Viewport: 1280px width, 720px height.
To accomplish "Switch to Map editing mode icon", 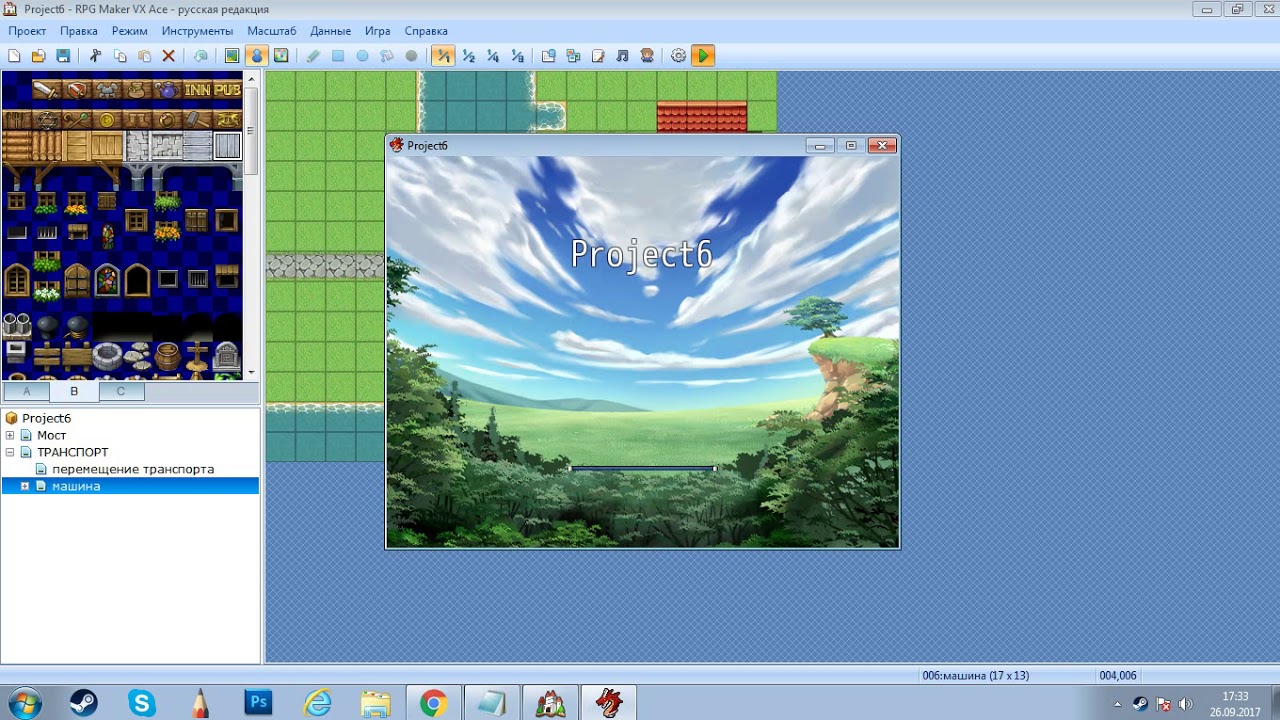I will click(x=232, y=56).
